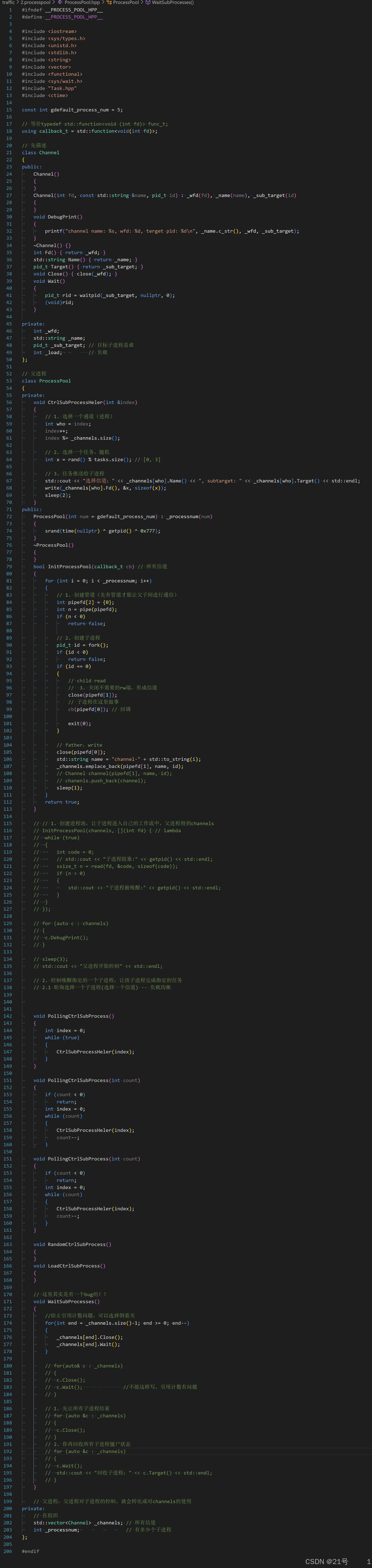Click the 'int _load;' member line

tap(48, 352)
